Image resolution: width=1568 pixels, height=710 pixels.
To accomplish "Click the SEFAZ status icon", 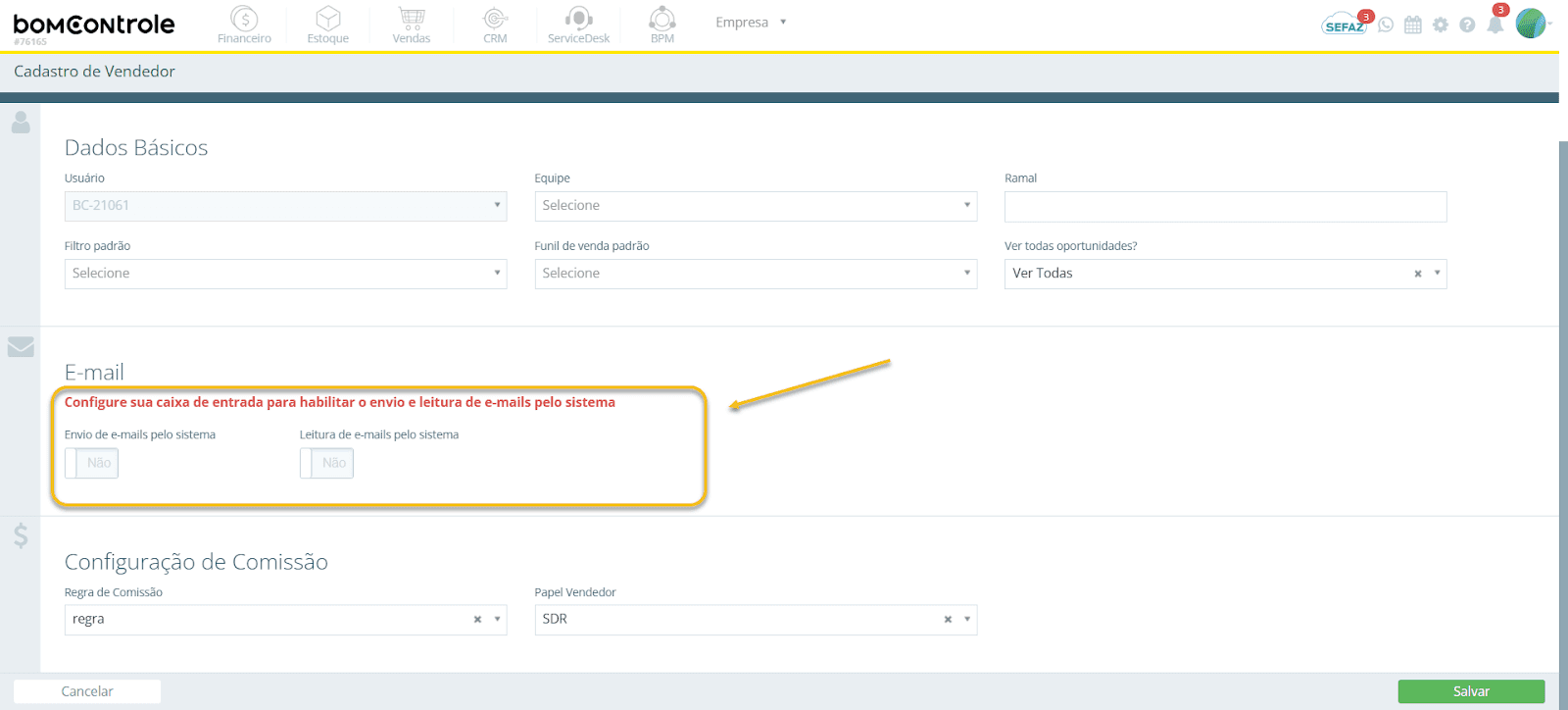I will coord(1344,25).
